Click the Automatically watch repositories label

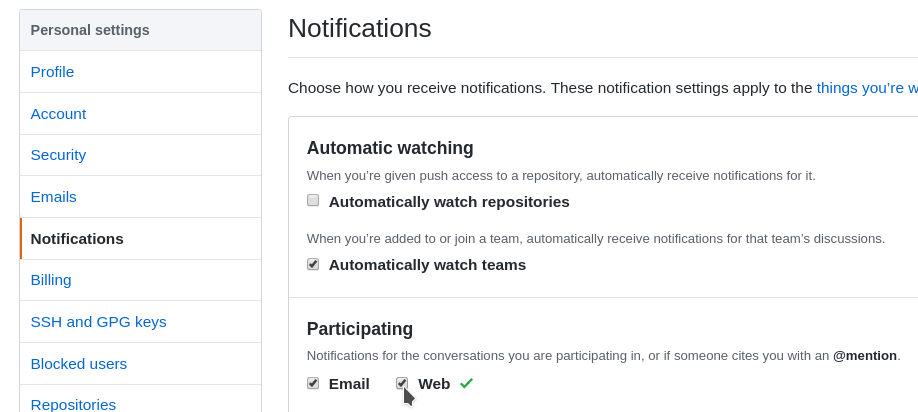449,202
